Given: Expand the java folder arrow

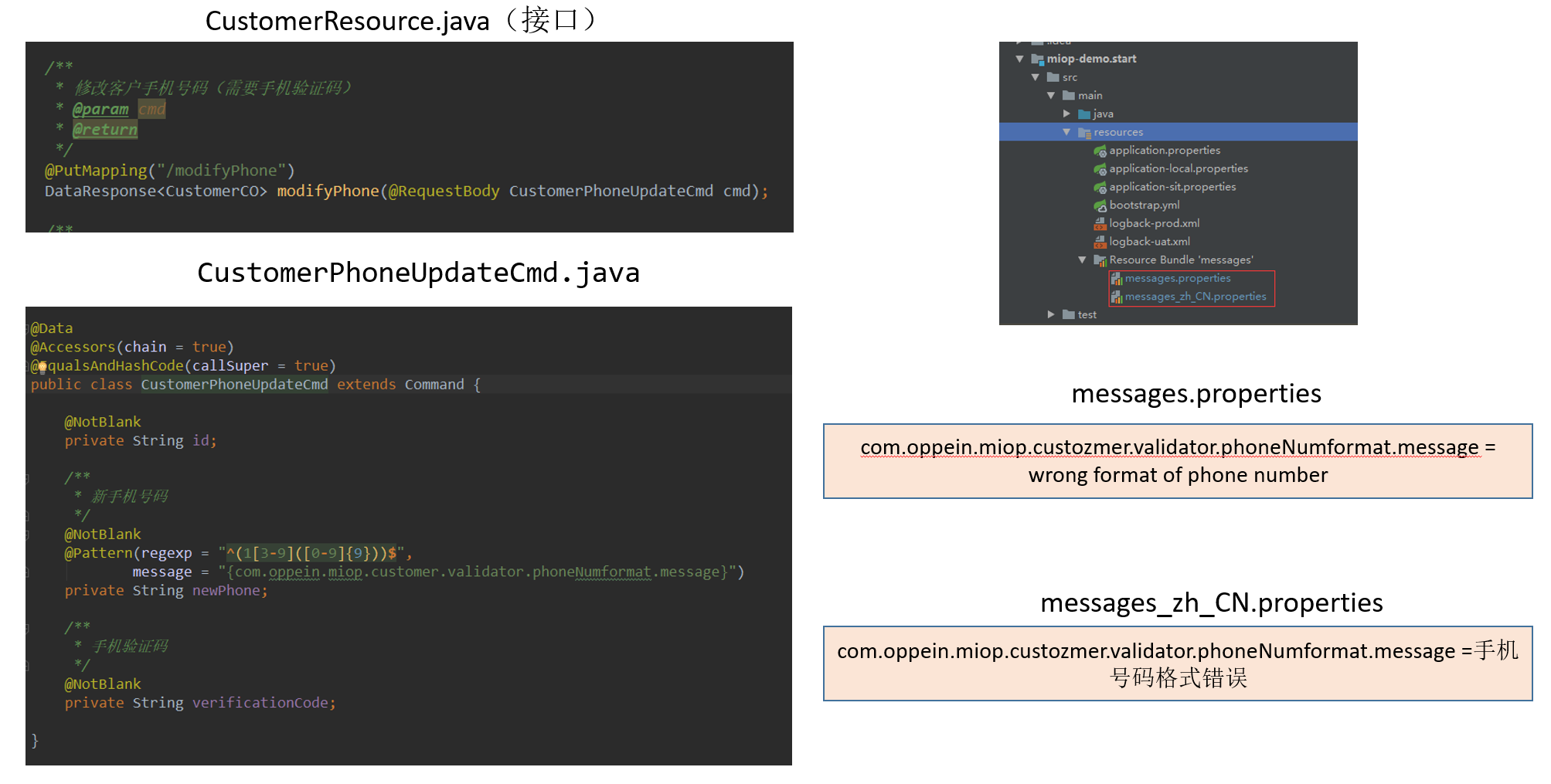Looking at the screenshot, I should (x=1067, y=114).
